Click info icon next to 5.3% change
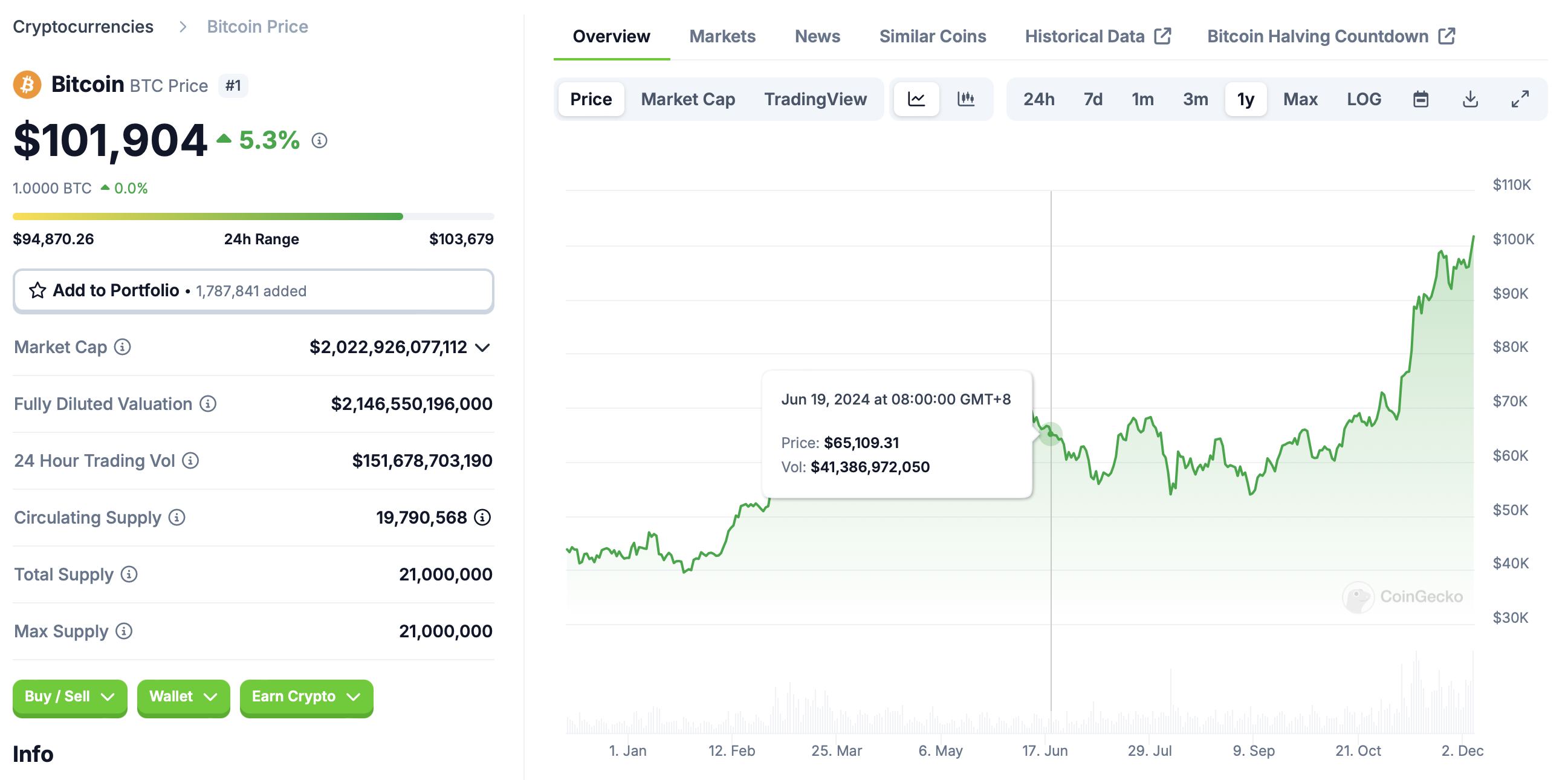Image resolution: width=1568 pixels, height=780 pixels. 320,141
